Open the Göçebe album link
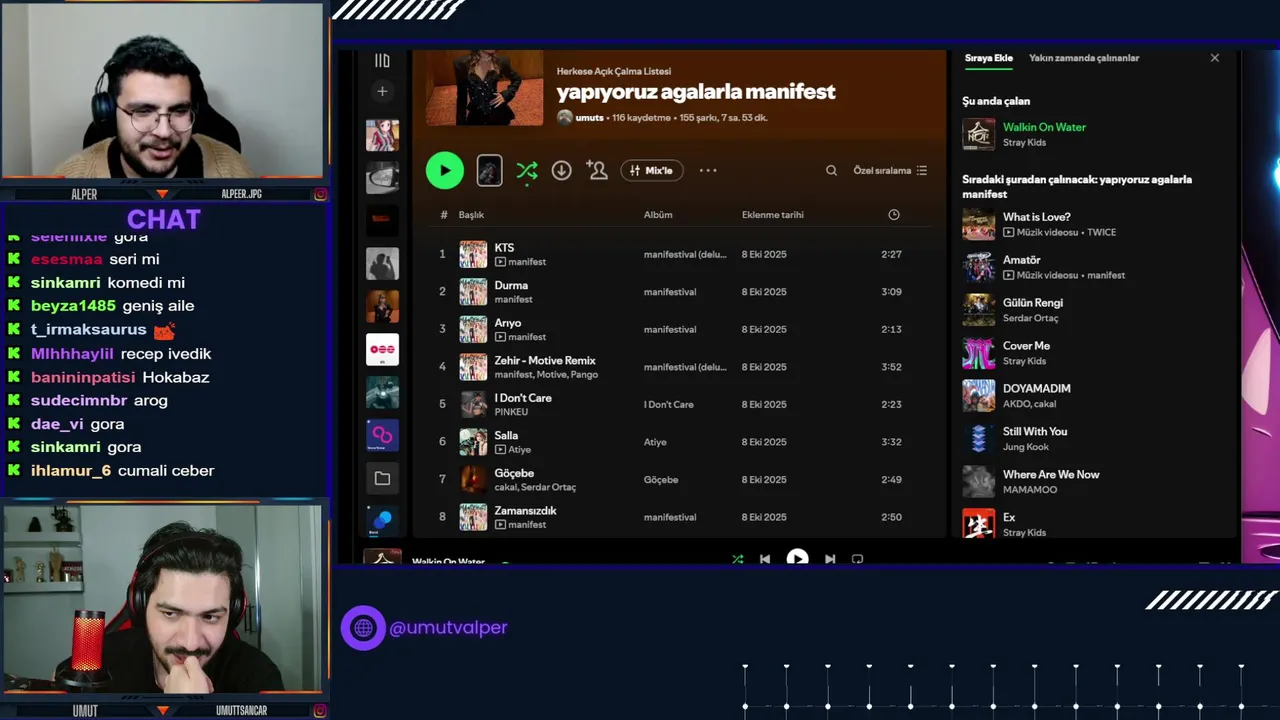Viewport: 1280px width, 720px height. coord(661,480)
